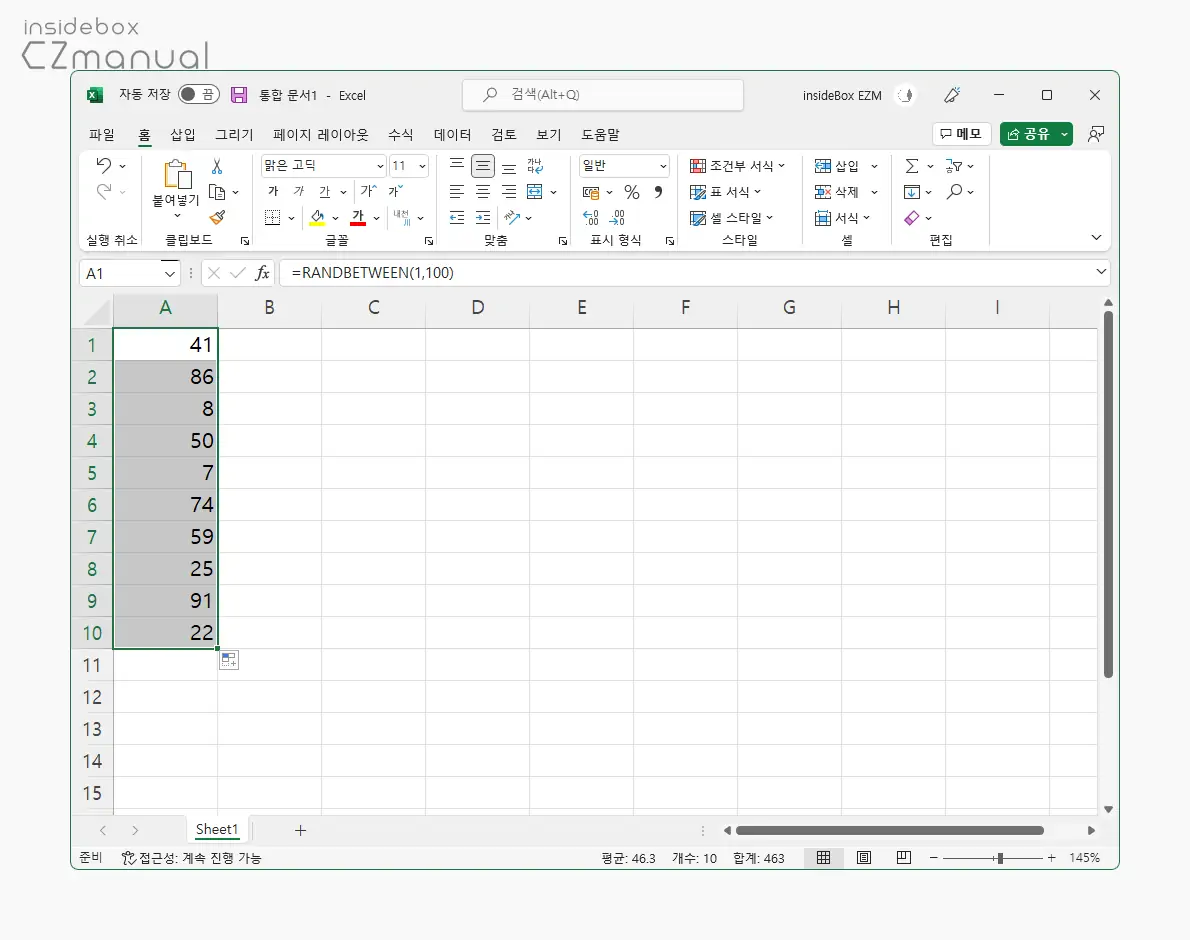Open Cell Styles dropdown 셀 스타일
This screenshot has height=940, width=1190.
(x=732, y=218)
